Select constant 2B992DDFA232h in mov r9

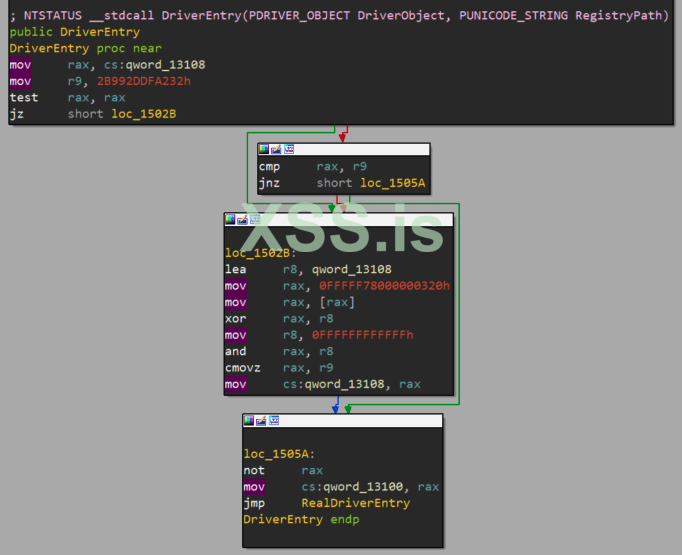(x=144, y=81)
